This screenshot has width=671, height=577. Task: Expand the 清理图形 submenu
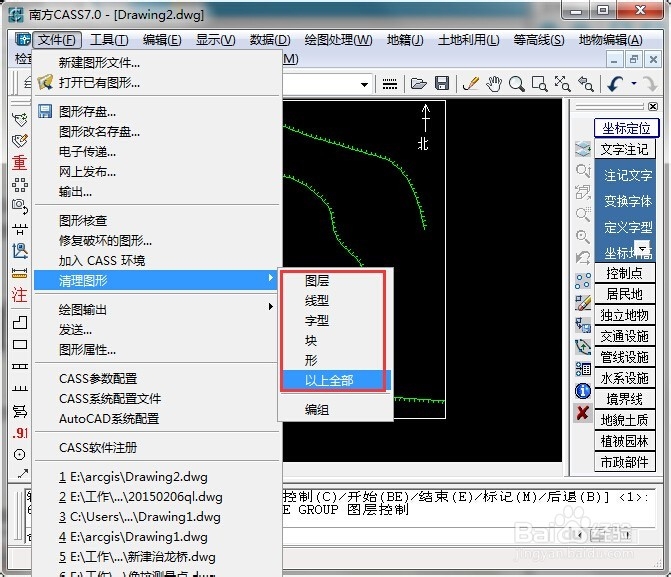pos(157,281)
